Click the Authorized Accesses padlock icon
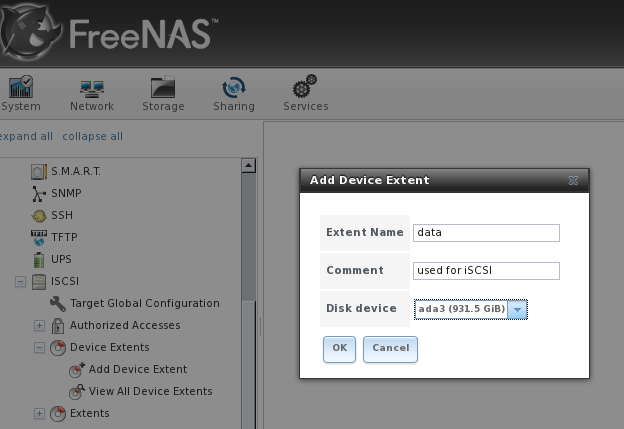The width and height of the screenshot is (624, 429). point(58,326)
